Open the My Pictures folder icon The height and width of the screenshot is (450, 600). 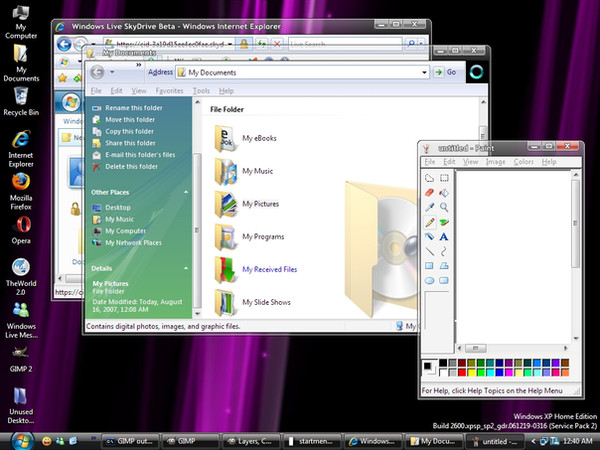[x=225, y=204]
